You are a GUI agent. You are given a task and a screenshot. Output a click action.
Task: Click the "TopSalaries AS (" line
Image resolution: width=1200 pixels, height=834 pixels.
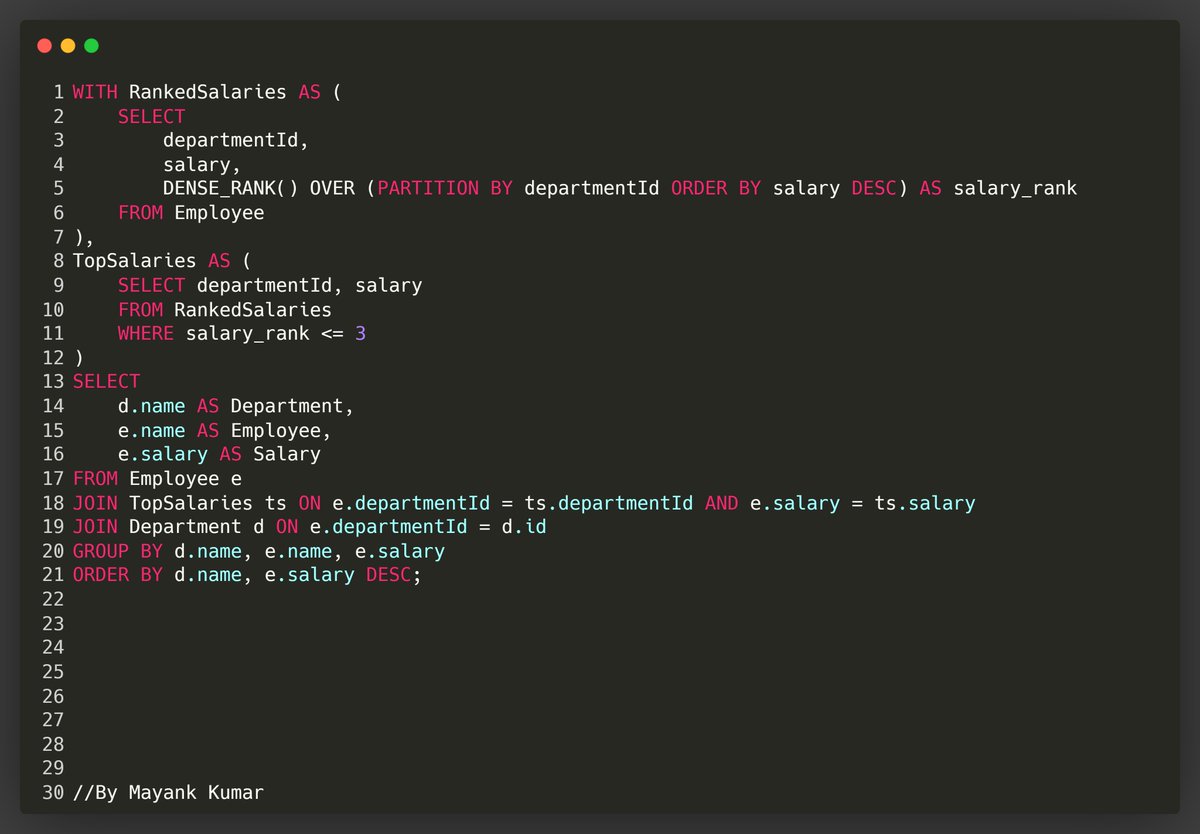(162, 261)
